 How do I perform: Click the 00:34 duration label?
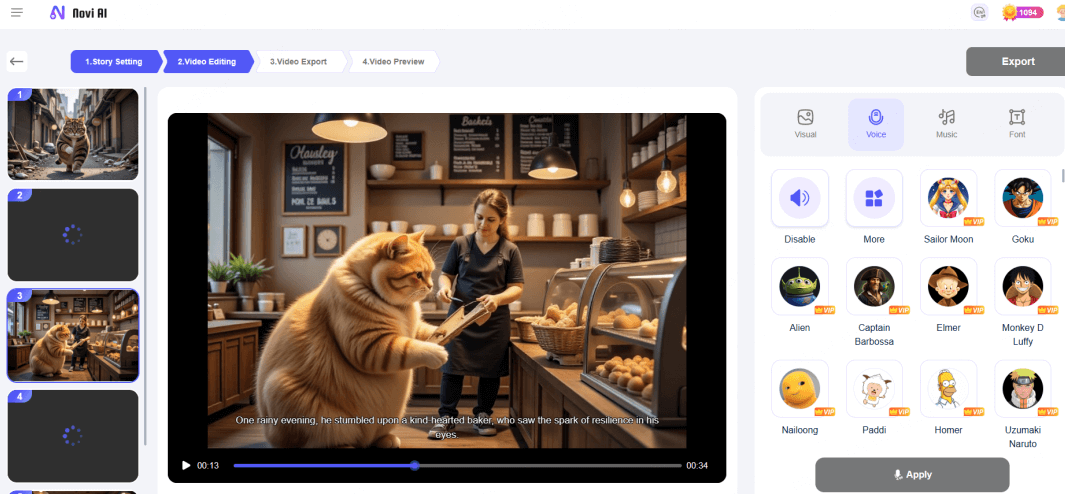[697, 465]
